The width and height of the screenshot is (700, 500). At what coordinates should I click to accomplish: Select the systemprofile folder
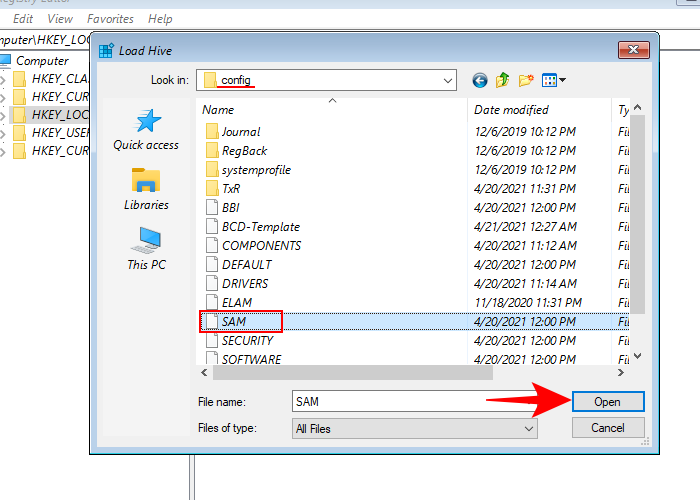pos(256,169)
